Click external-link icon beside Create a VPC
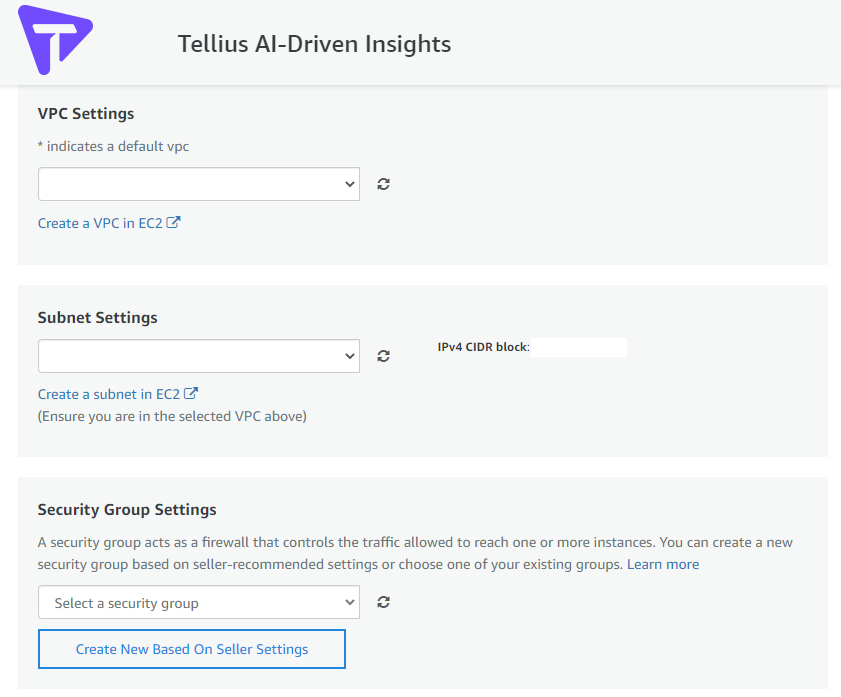The width and height of the screenshot is (841, 697). point(173,222)
